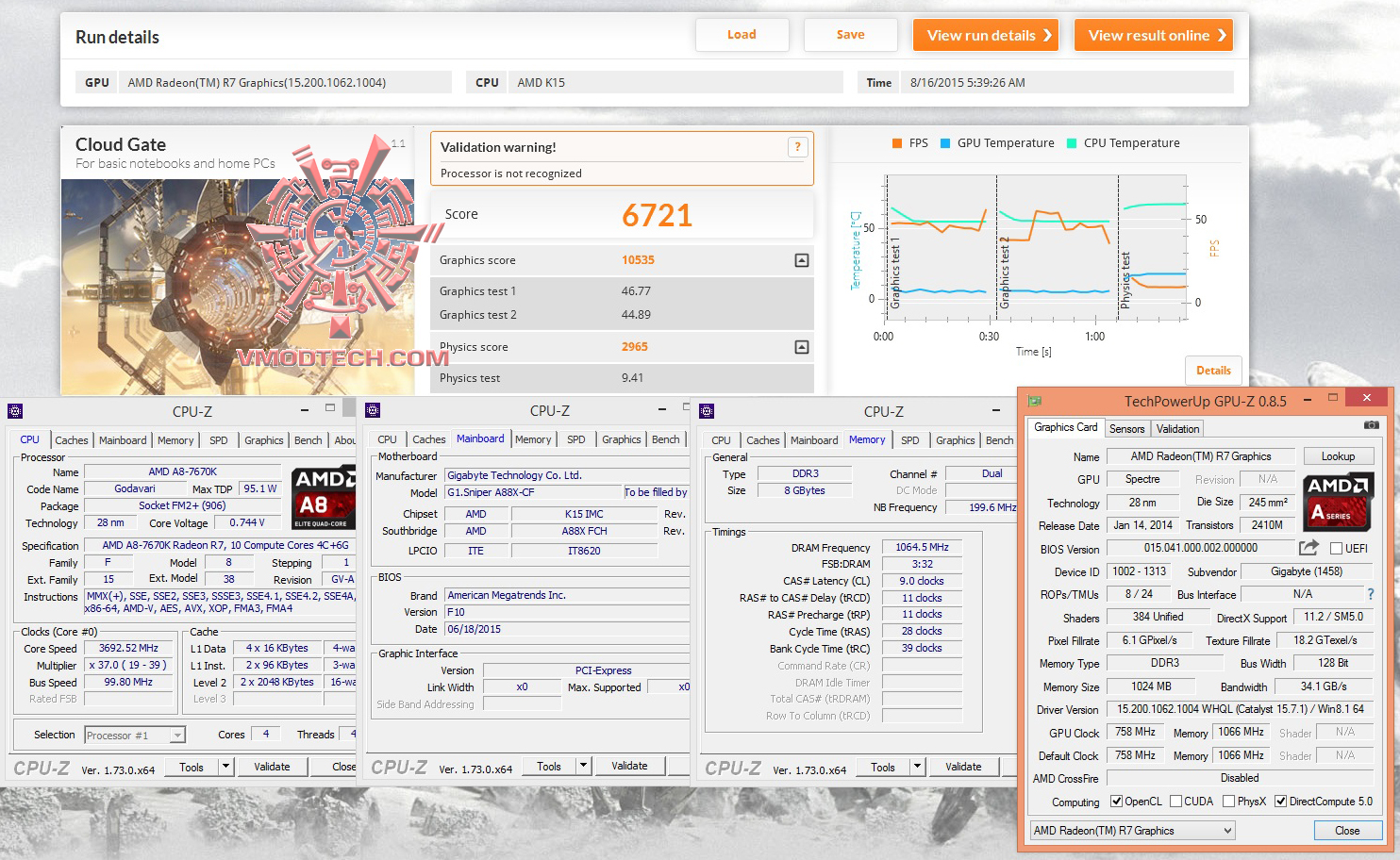Open Tools dropdown arrow in CPU-Z CPU window
Viewport: 1400px width, 860px height.
(x=225, y=767)
